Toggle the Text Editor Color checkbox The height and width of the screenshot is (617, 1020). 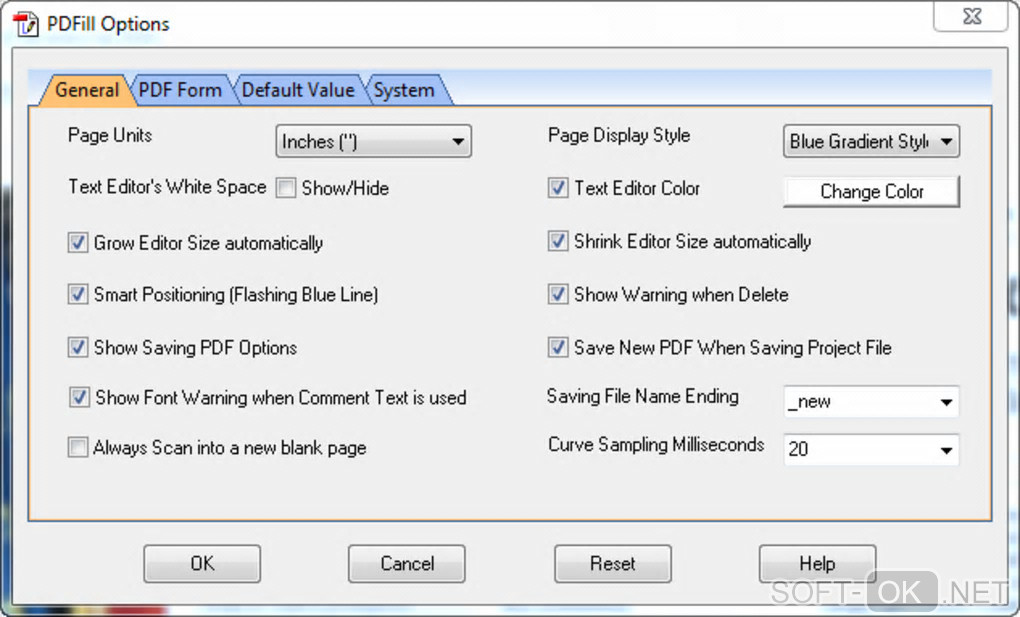[558, 188]
